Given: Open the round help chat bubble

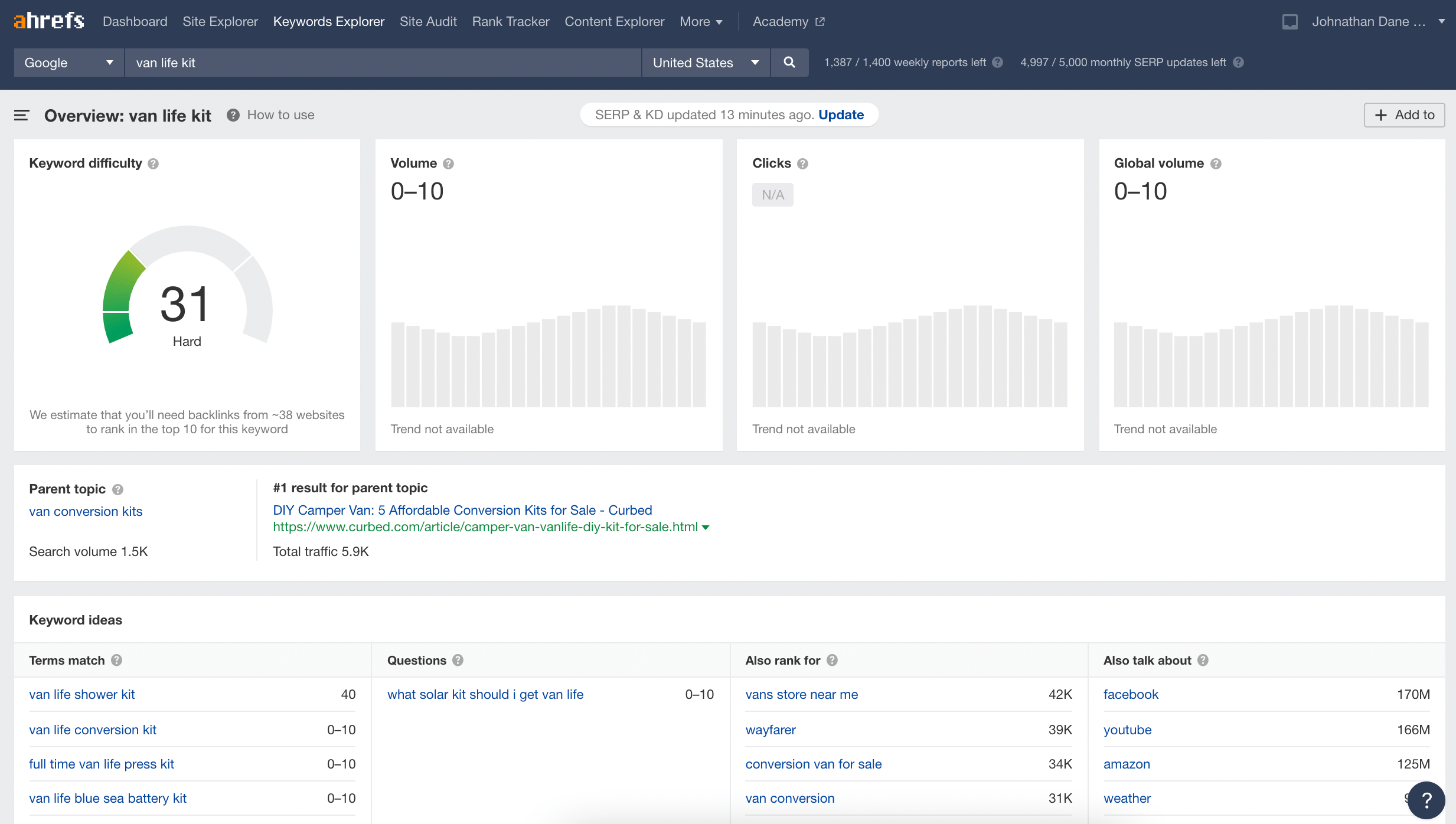Looking at the screenshot, I should (1425, 800).
